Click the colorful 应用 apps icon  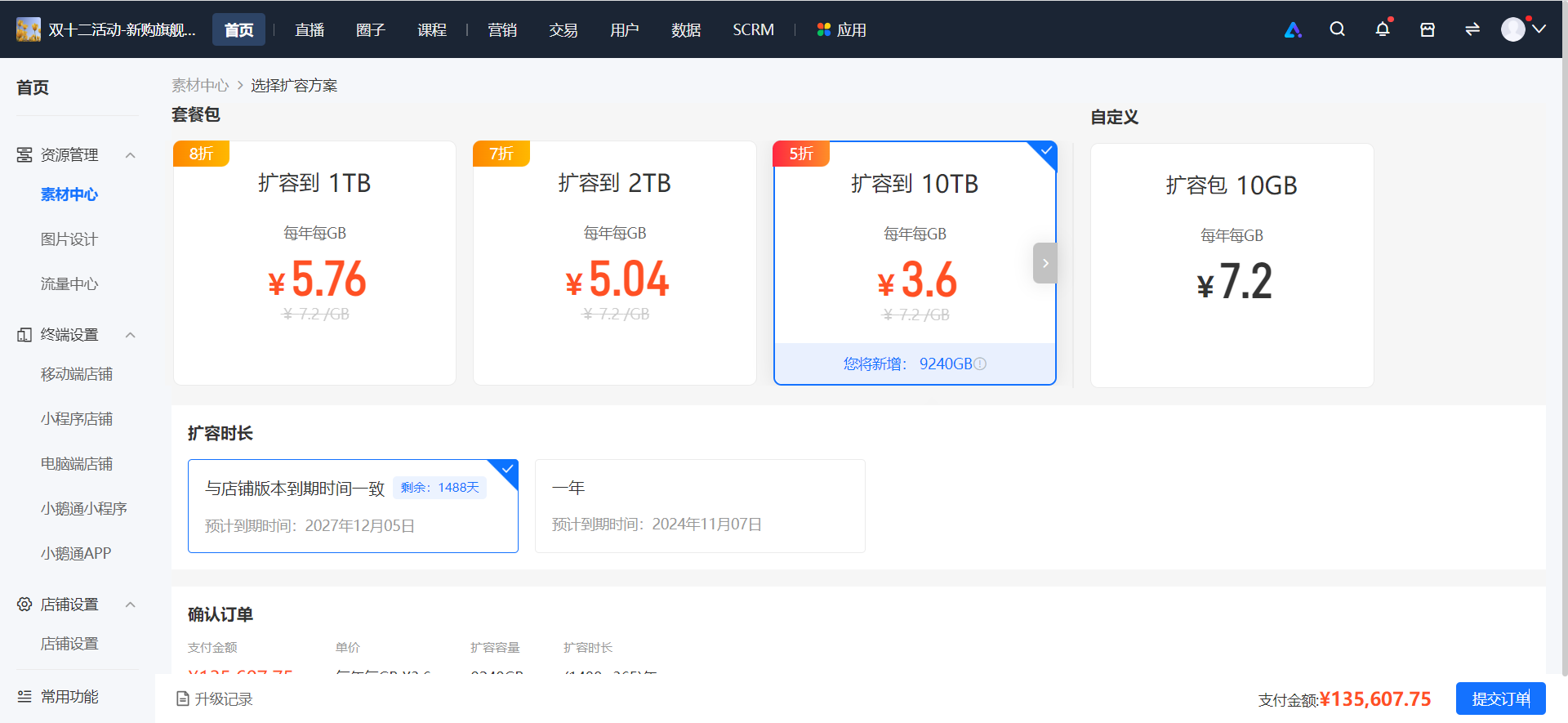[x=823, y=29]
